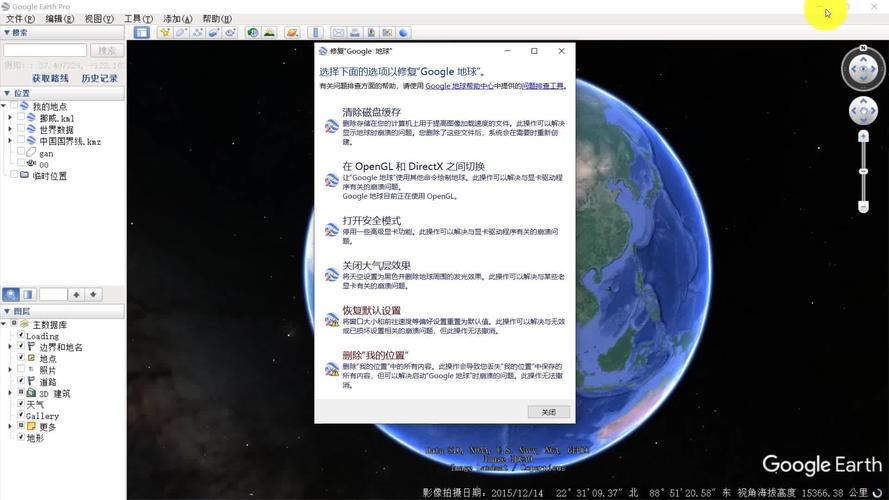889x500 pixels.
Task: Check the 挪威.kml checkbox
Action: (21, 117)
